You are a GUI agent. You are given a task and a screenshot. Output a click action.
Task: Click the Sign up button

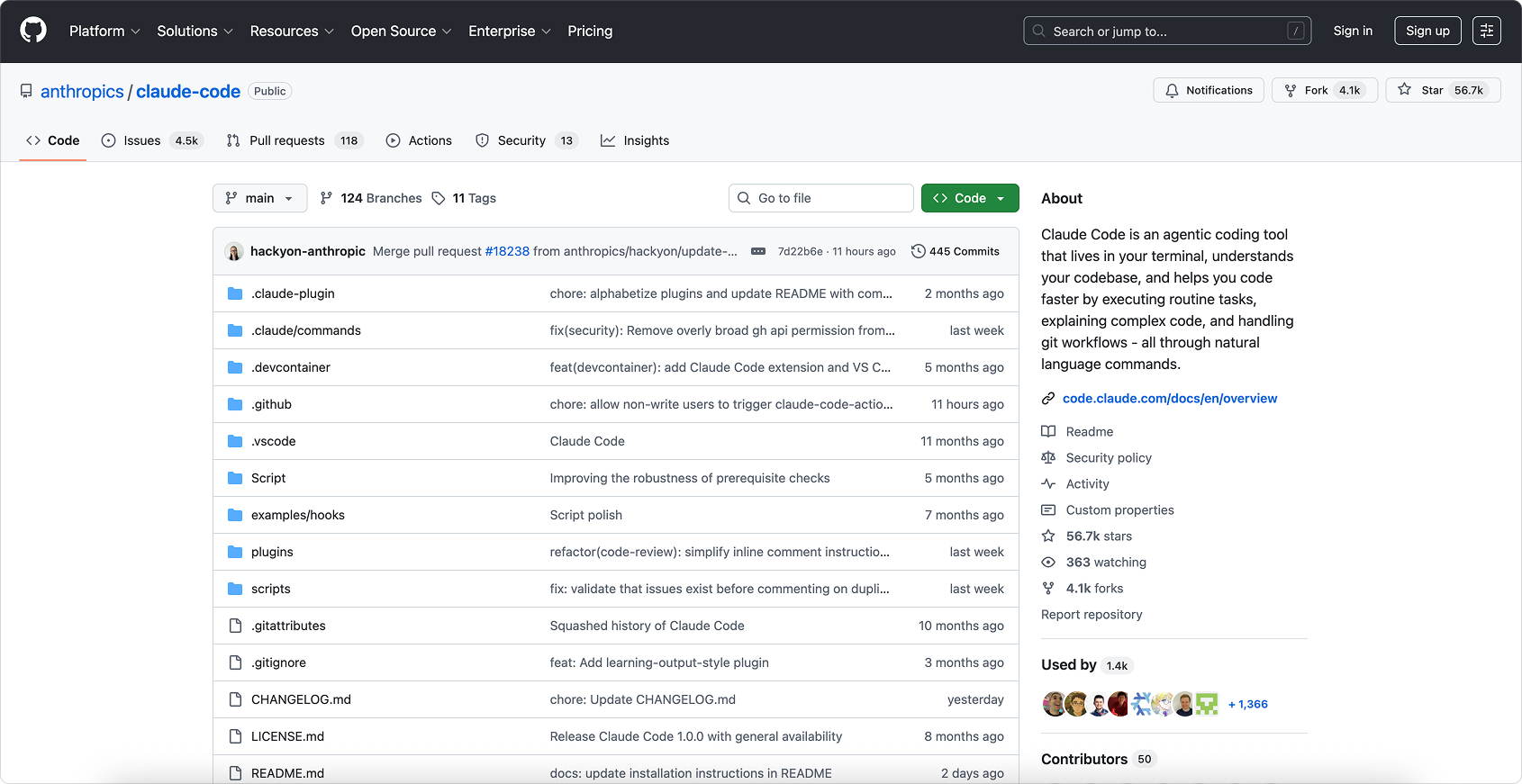pyautogui.click(x=1427, y=31)
